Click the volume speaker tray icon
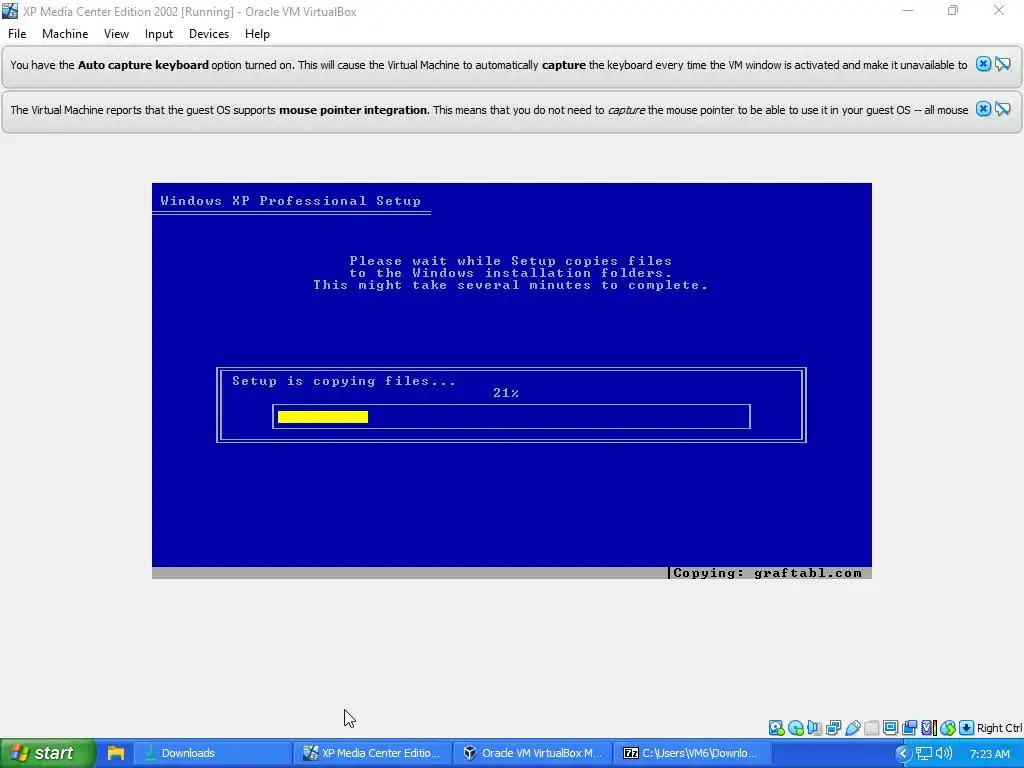Screen dimensions: 1024x768 tap(944, 754)
